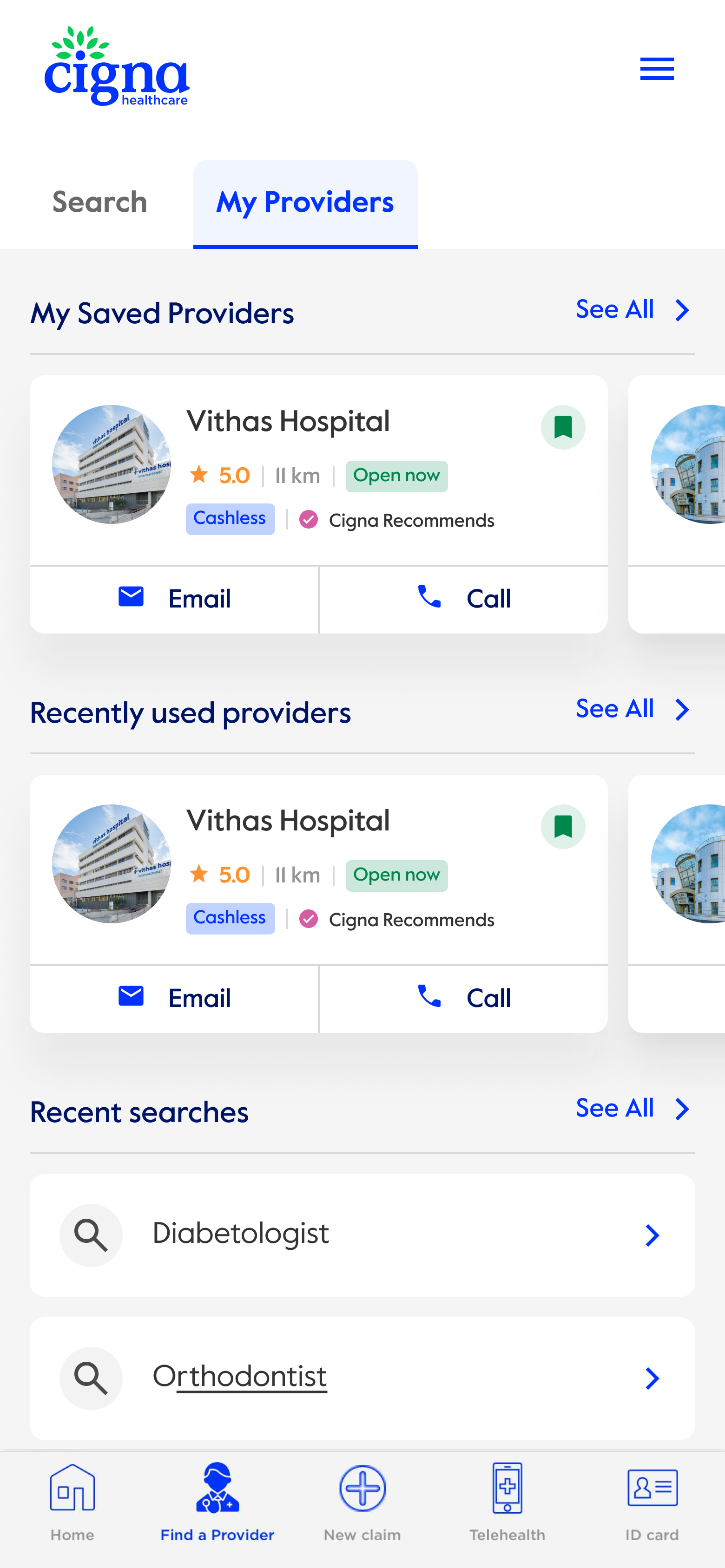The image size is (725, 1568).
Task: Tap the search icon beside Diabetologist
Action: [91, 1235]
